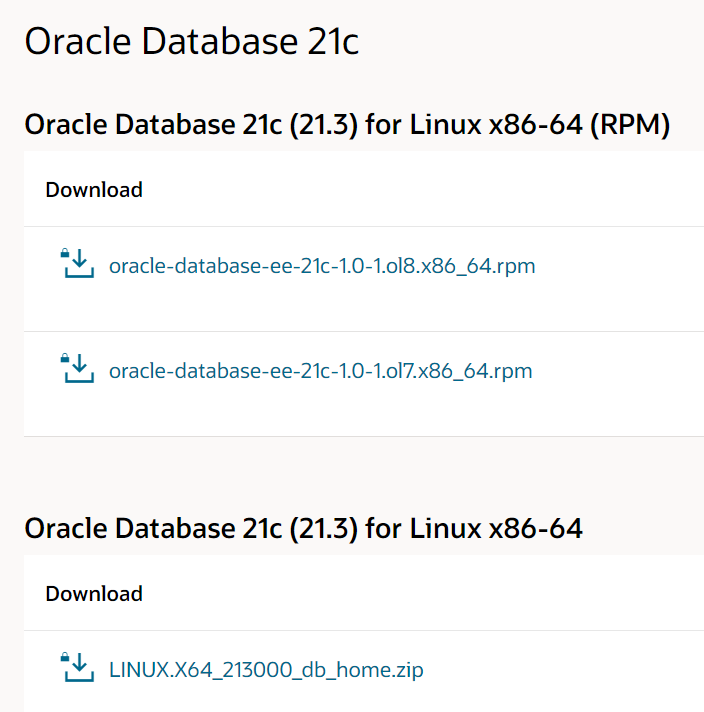
Task: Click empty row space right of zip link
Action: [x=580, y=670]
